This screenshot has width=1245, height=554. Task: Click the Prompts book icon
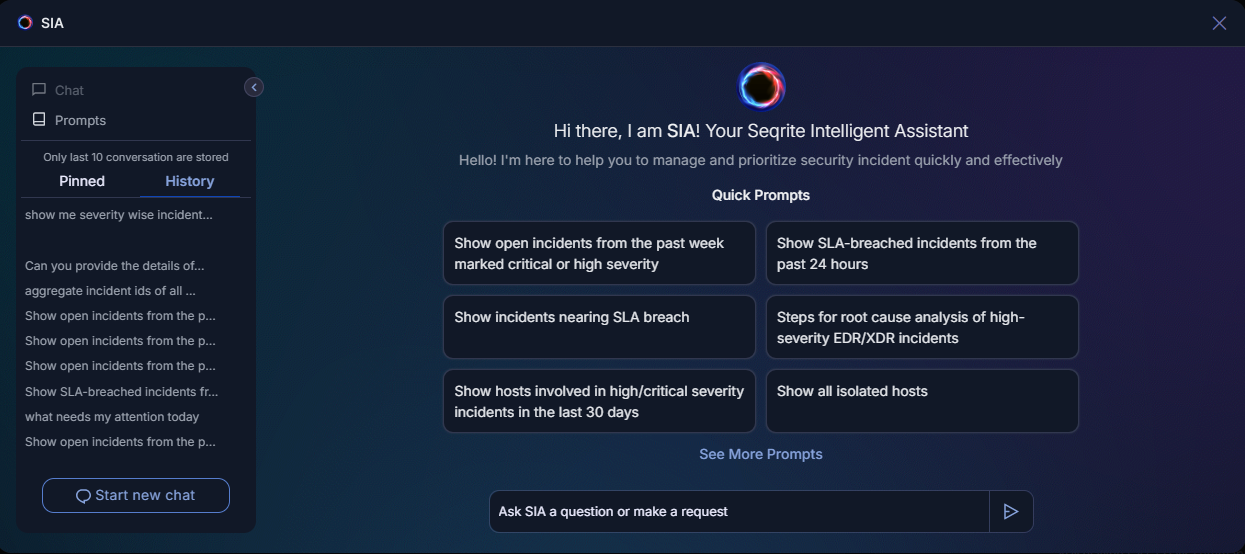point(39,120)
